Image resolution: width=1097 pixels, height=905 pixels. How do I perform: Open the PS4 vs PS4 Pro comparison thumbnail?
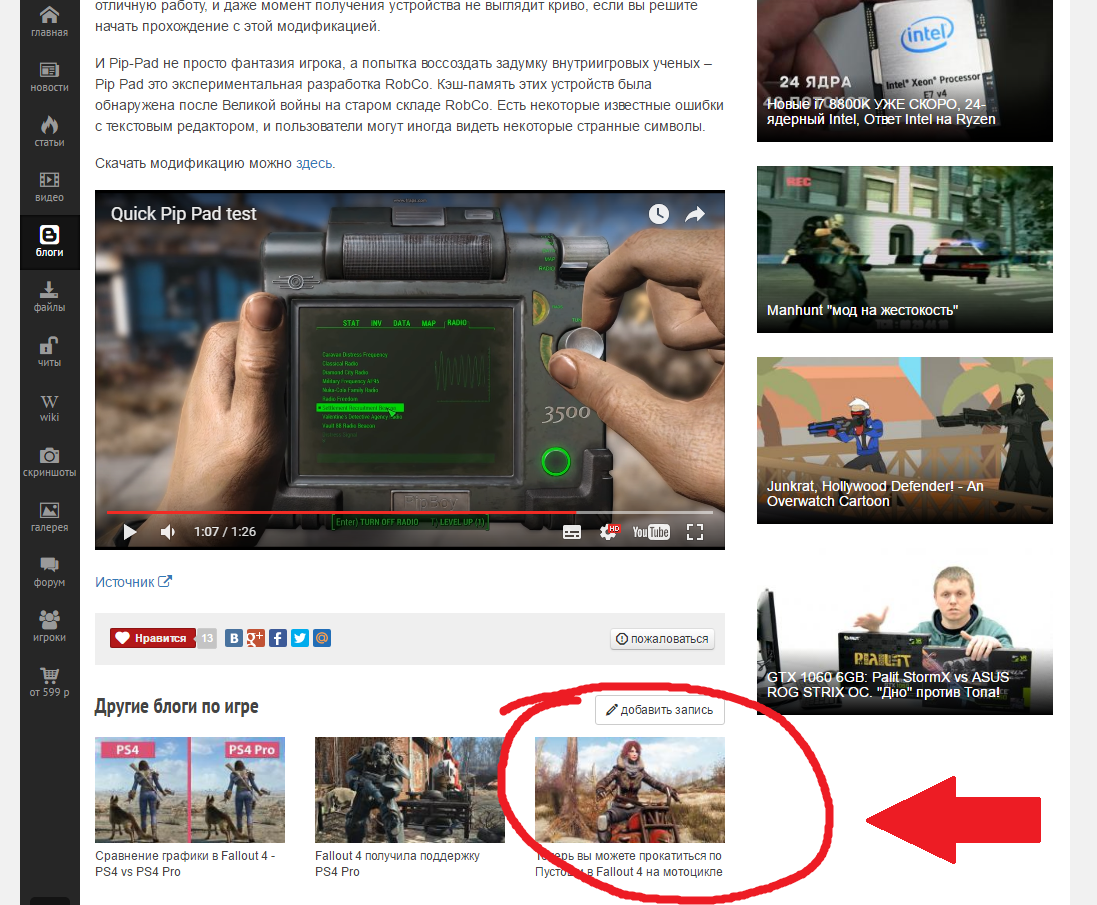coord(190,790)
